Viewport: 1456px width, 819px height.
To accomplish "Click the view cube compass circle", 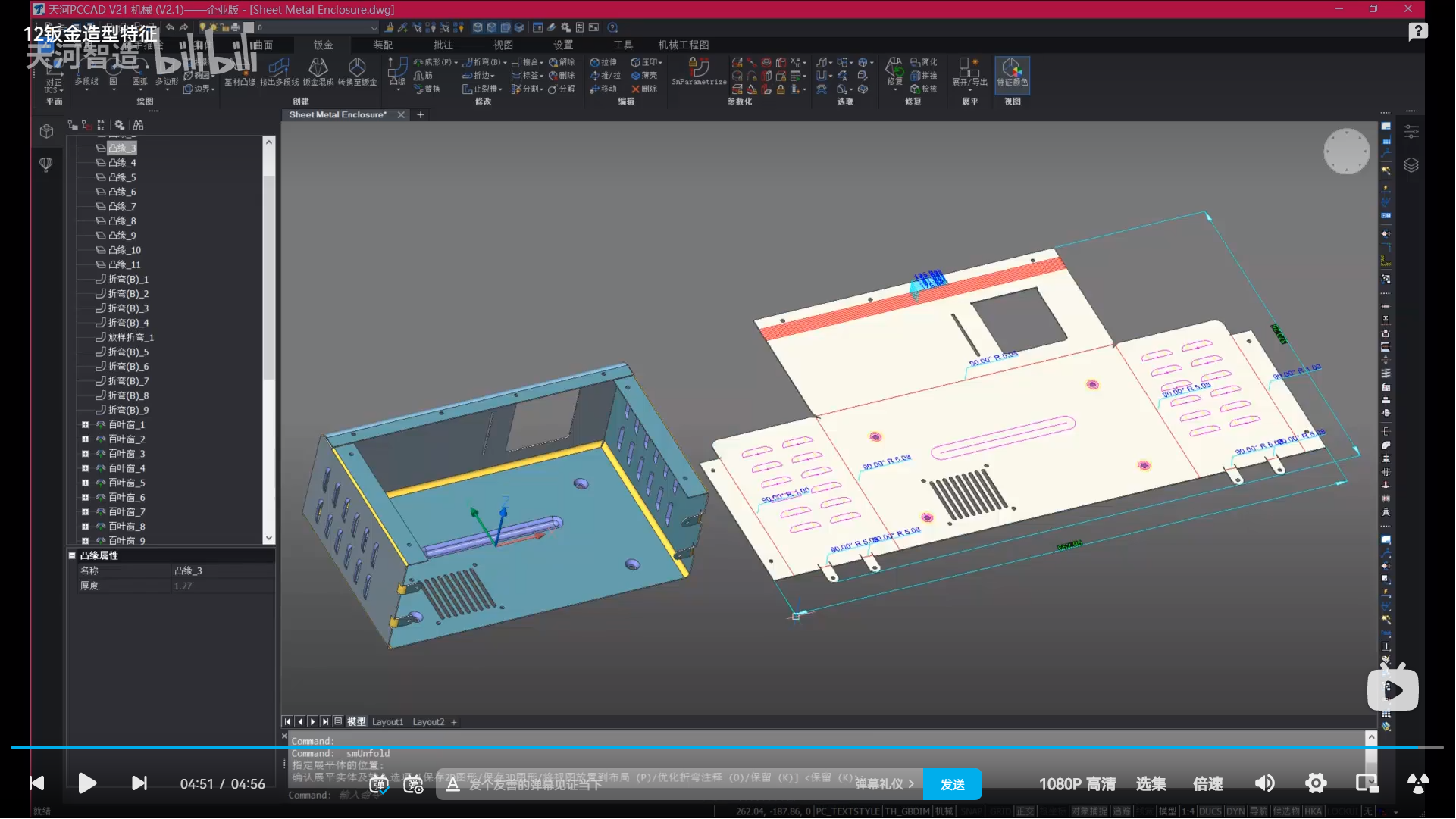I will [x=1346, y=151].
